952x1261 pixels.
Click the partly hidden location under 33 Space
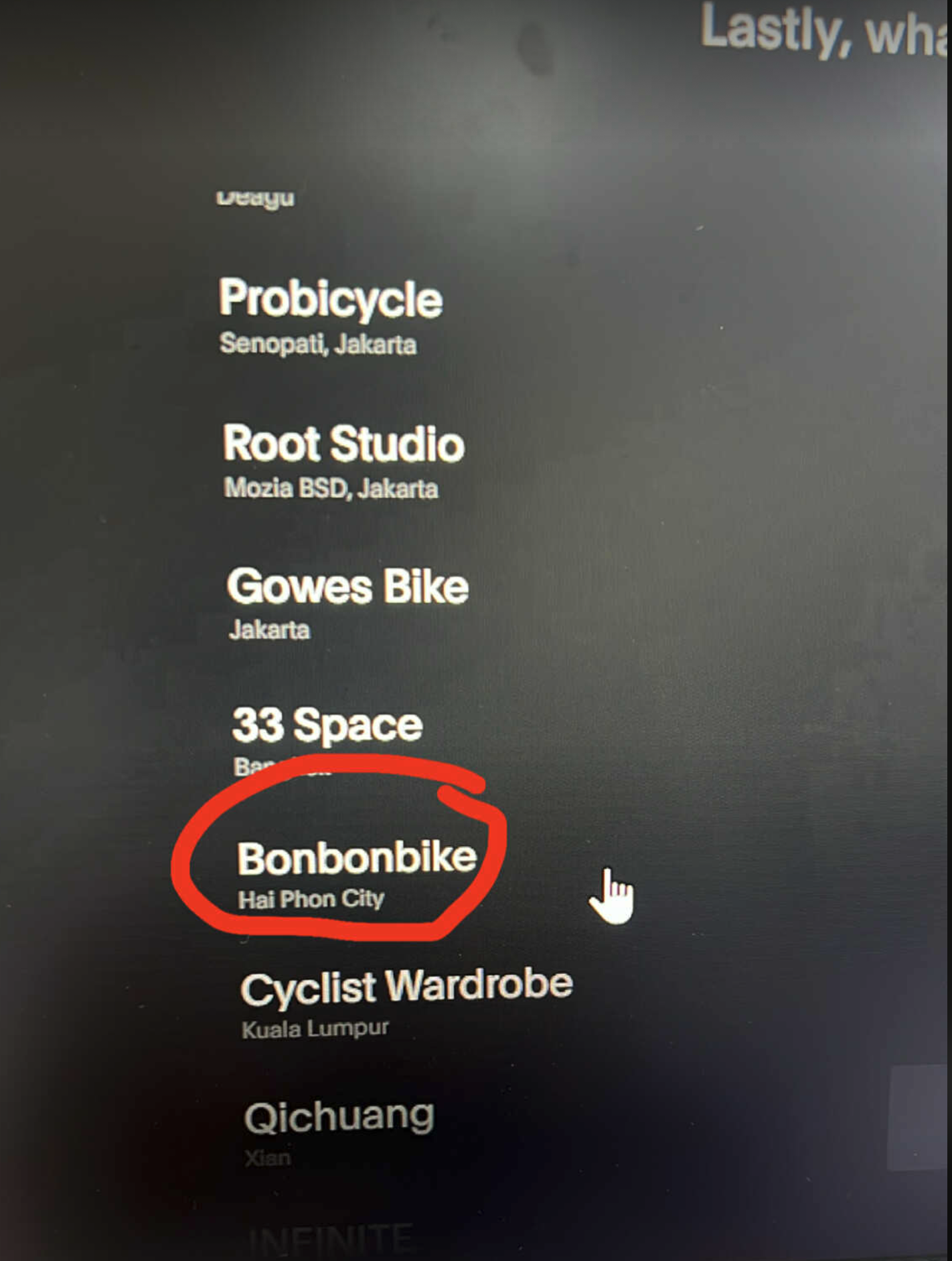(281, 766)
